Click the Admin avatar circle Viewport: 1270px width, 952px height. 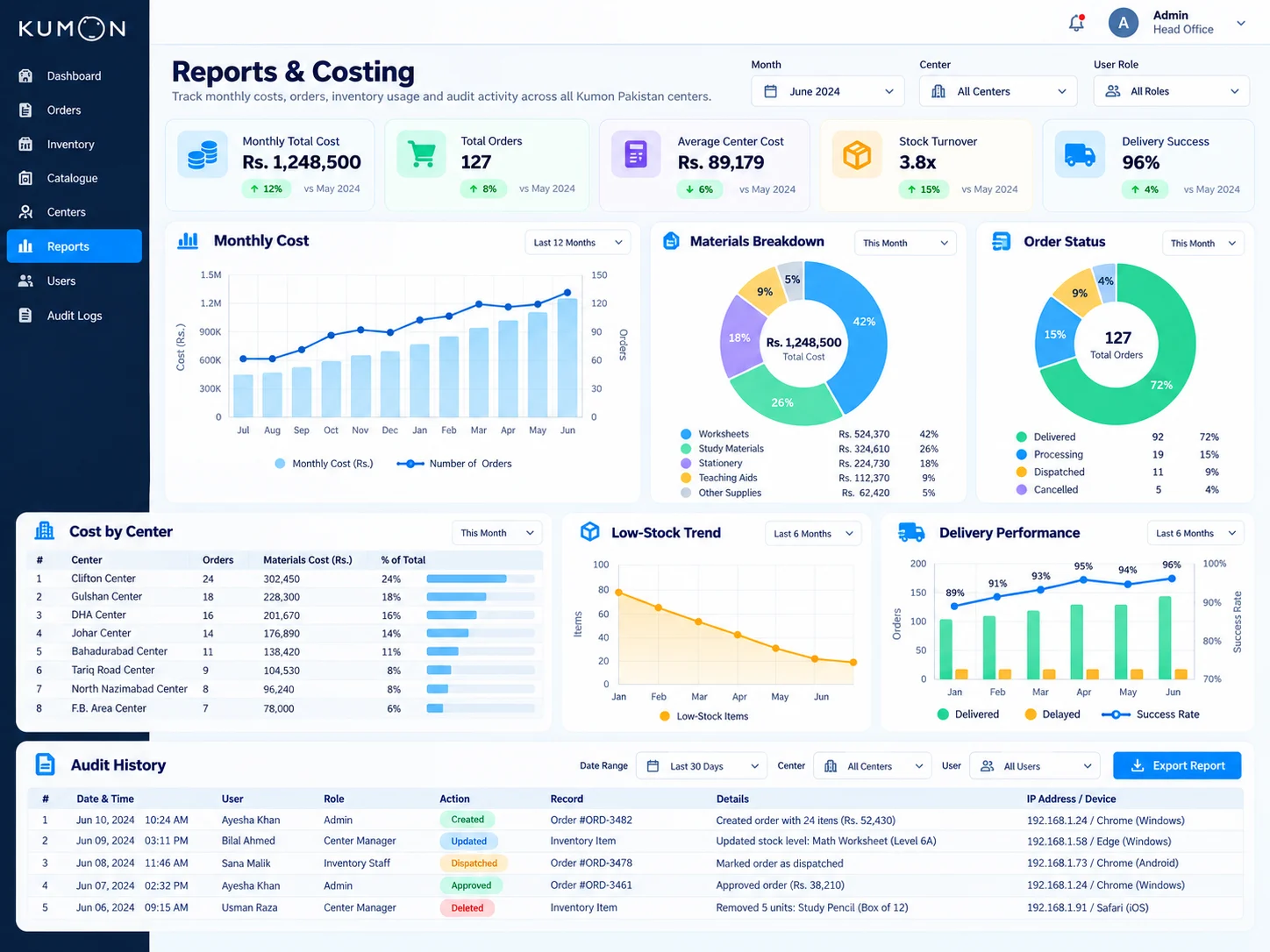tap(1124, 23)
